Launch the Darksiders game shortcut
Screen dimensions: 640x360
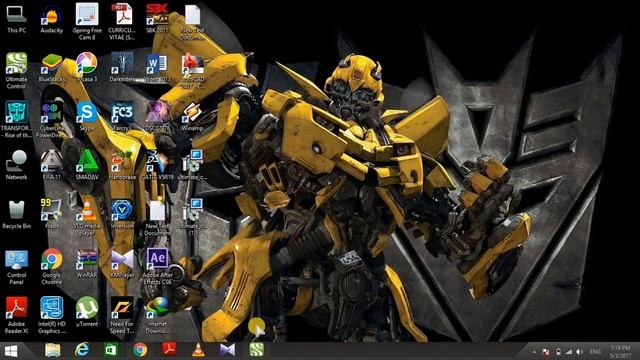click(x=122, y=68)
